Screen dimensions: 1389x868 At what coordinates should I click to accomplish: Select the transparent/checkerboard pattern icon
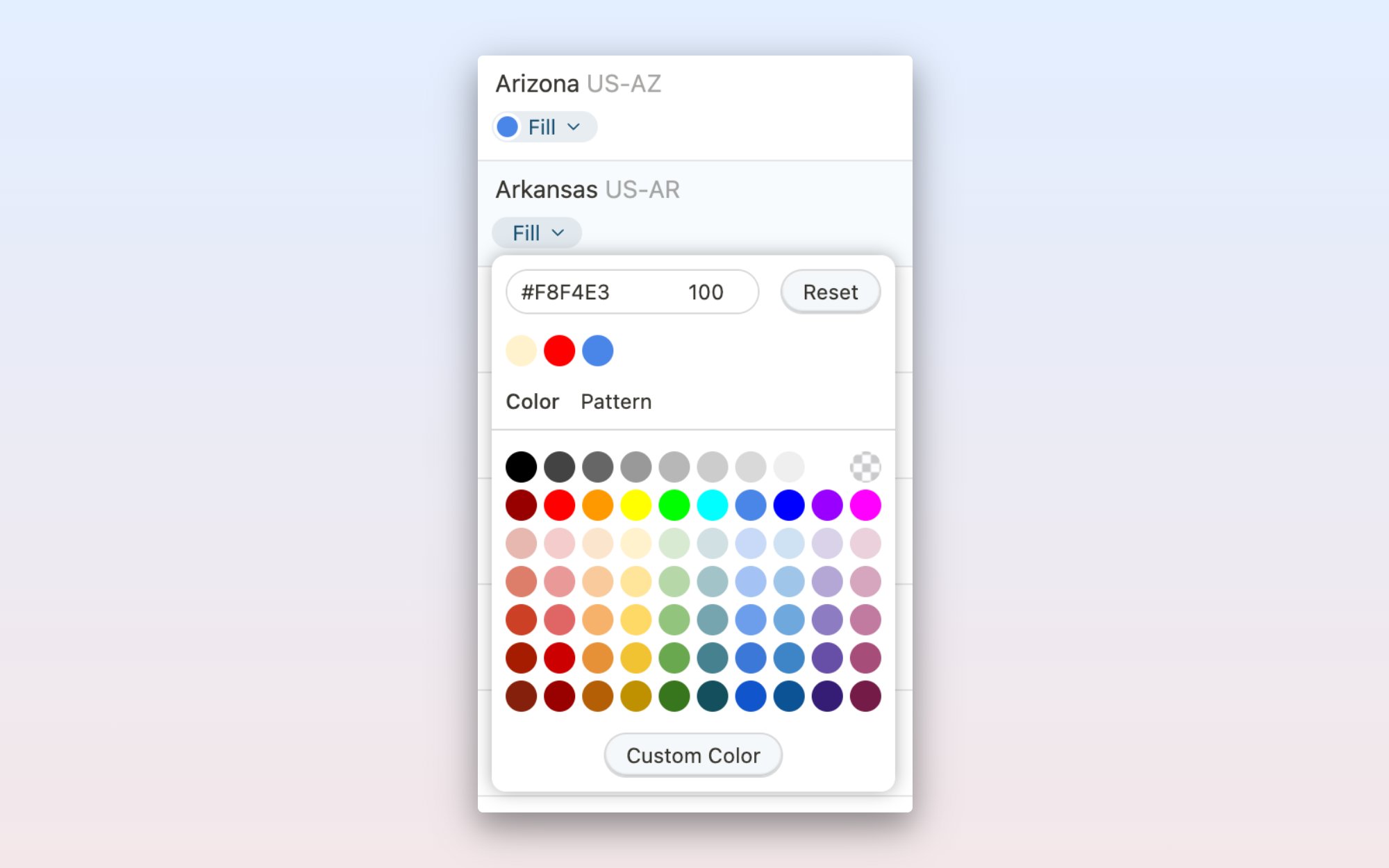click(865, 466)
